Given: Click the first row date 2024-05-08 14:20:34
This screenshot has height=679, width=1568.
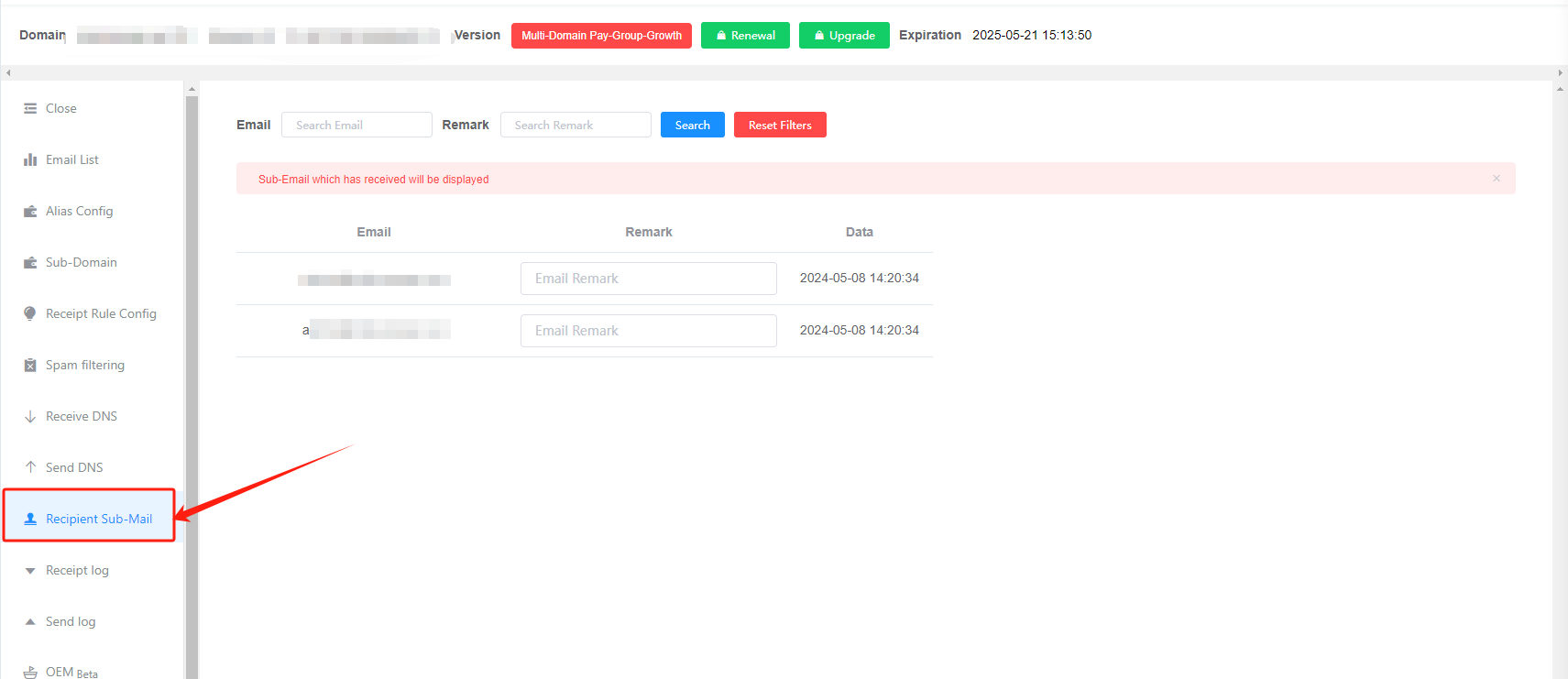Looking at the screenshot, I should [x=860, y=278].
